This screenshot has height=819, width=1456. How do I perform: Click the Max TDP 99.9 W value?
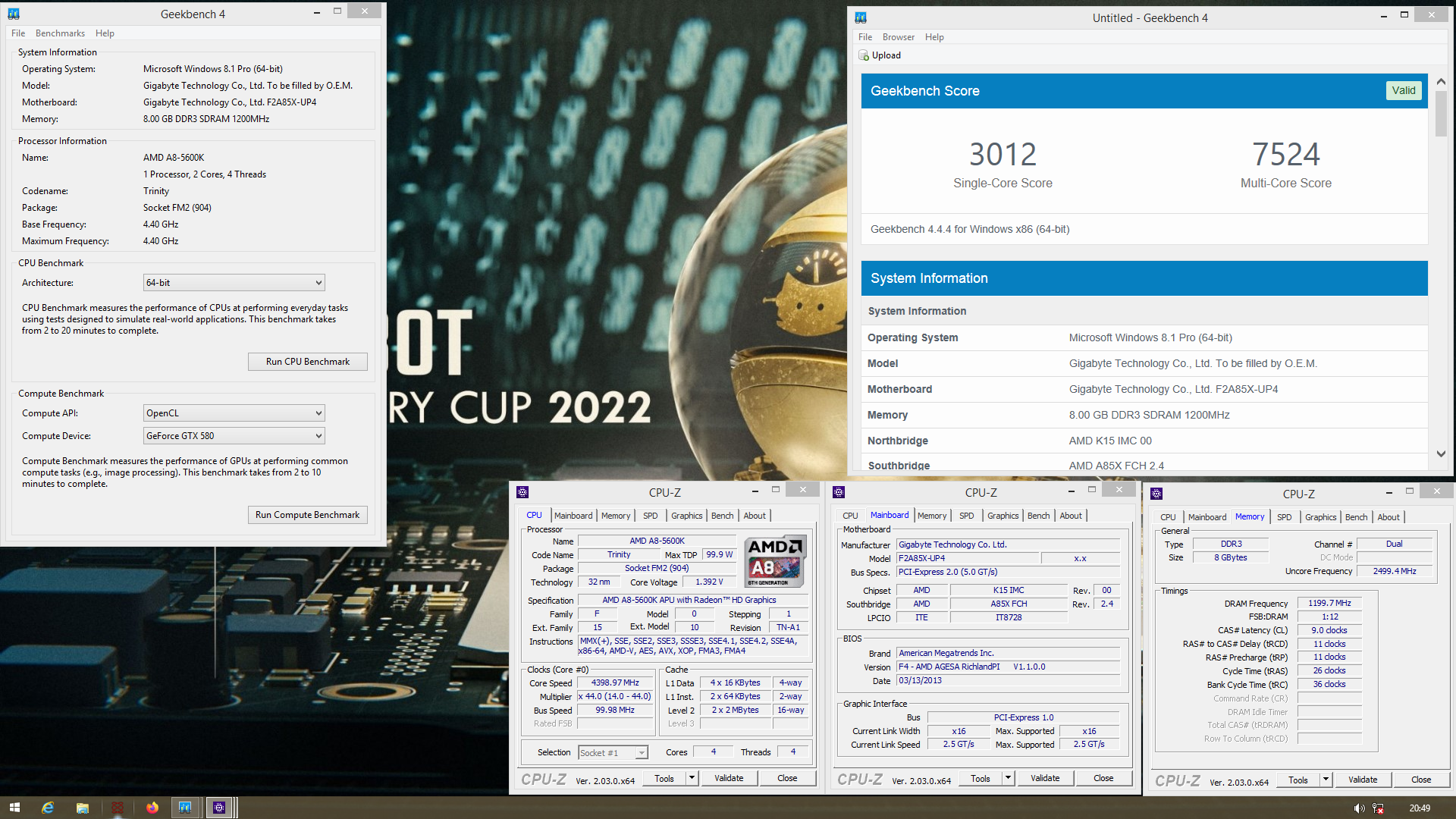(719, 554)
